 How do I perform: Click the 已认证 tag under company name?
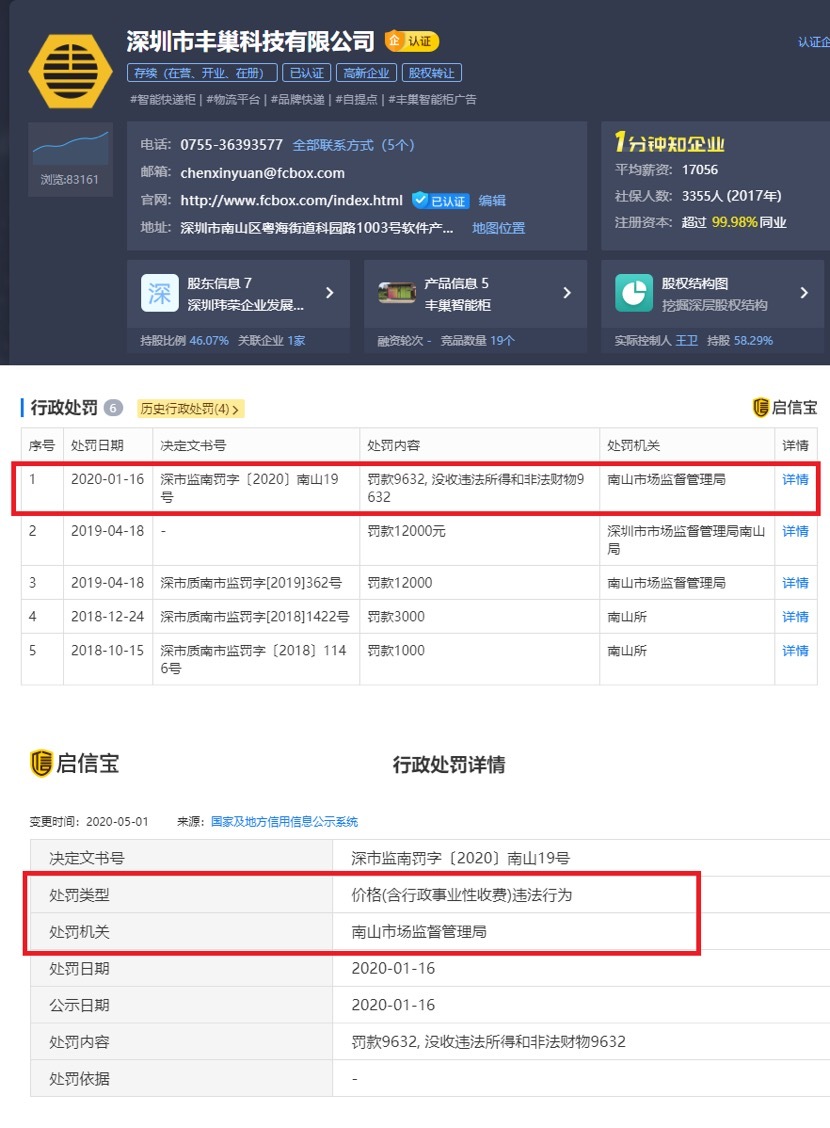click(307, 73)
